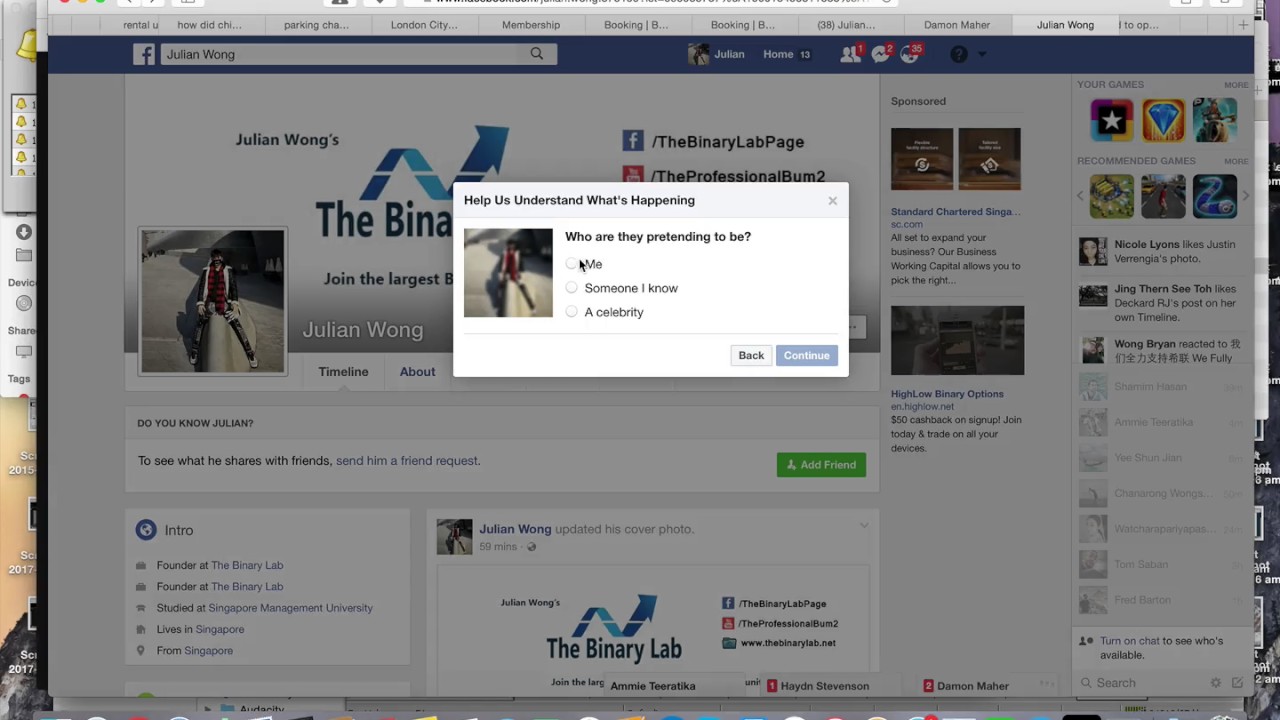The width and height of the screenshot is (1280, 720).
Task: Click the Back button in dialog
Action: click(751, 355)
